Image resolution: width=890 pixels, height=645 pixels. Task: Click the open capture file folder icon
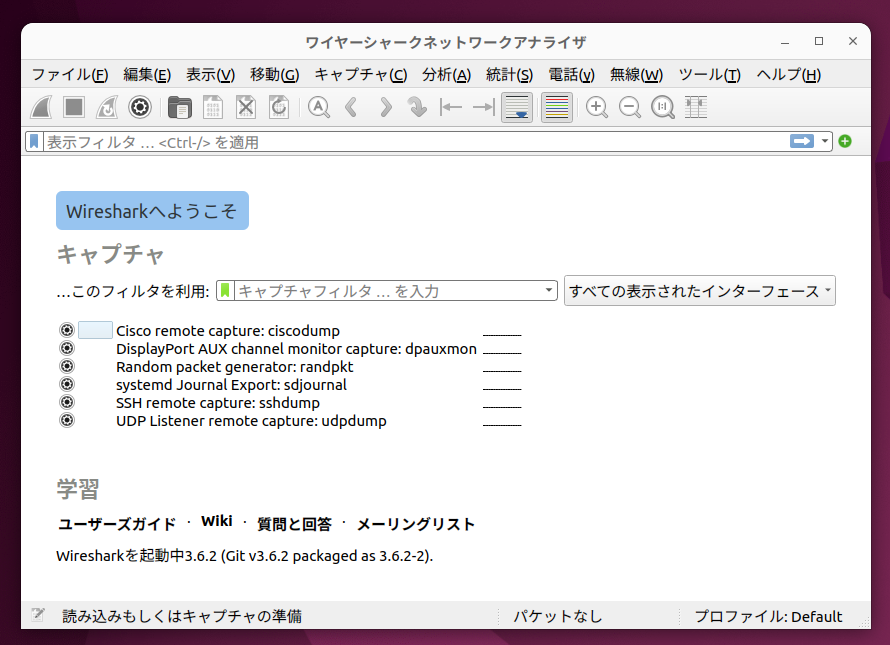180,107
